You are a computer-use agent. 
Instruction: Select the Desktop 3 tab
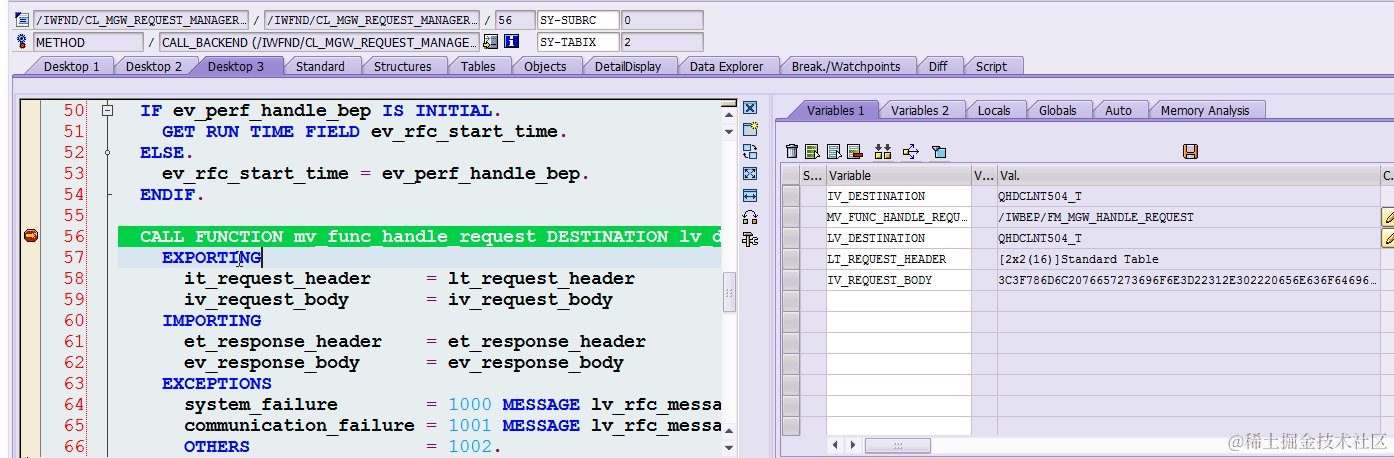(236, 66)
